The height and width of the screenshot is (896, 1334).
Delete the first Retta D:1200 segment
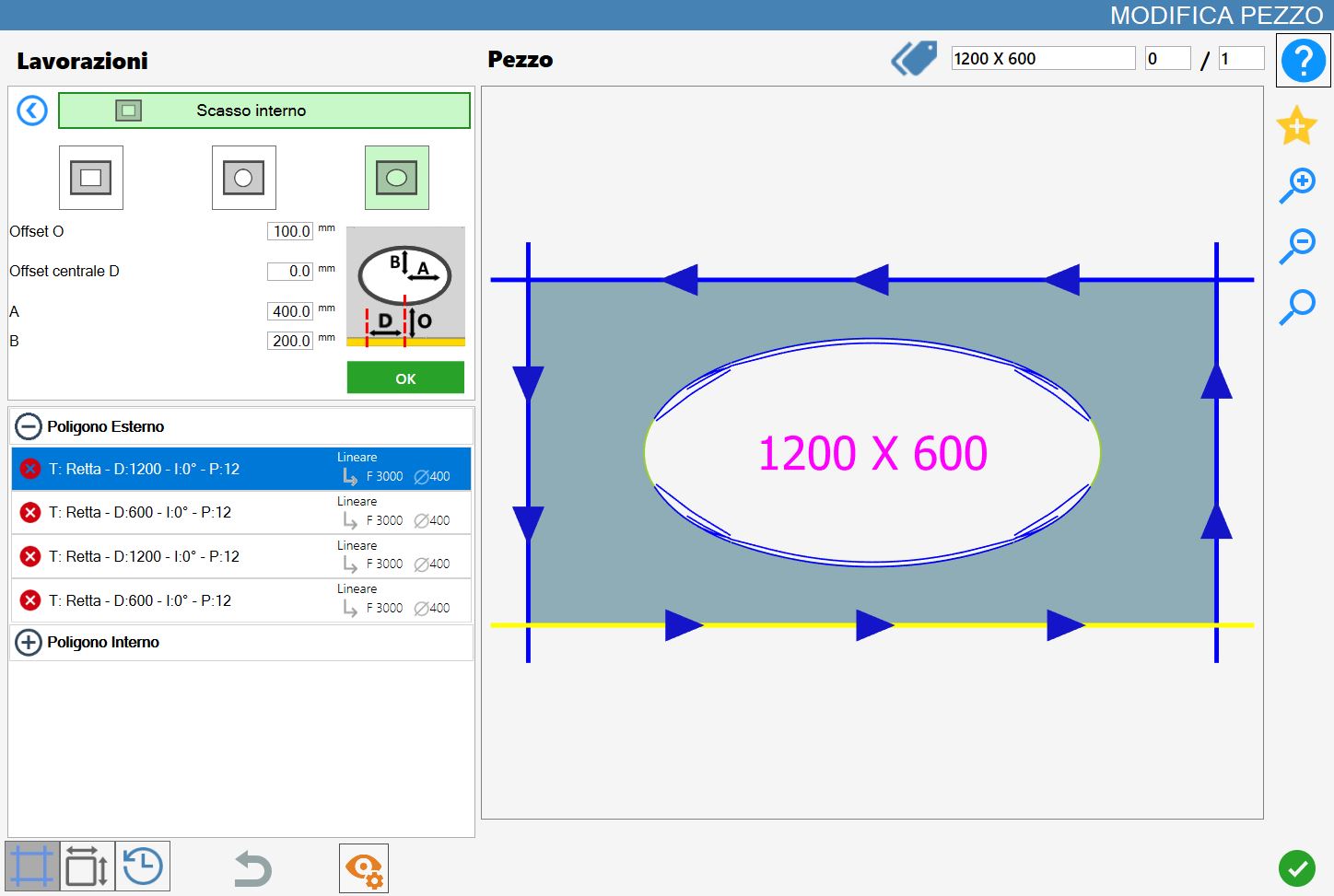[x=30, y=469]
